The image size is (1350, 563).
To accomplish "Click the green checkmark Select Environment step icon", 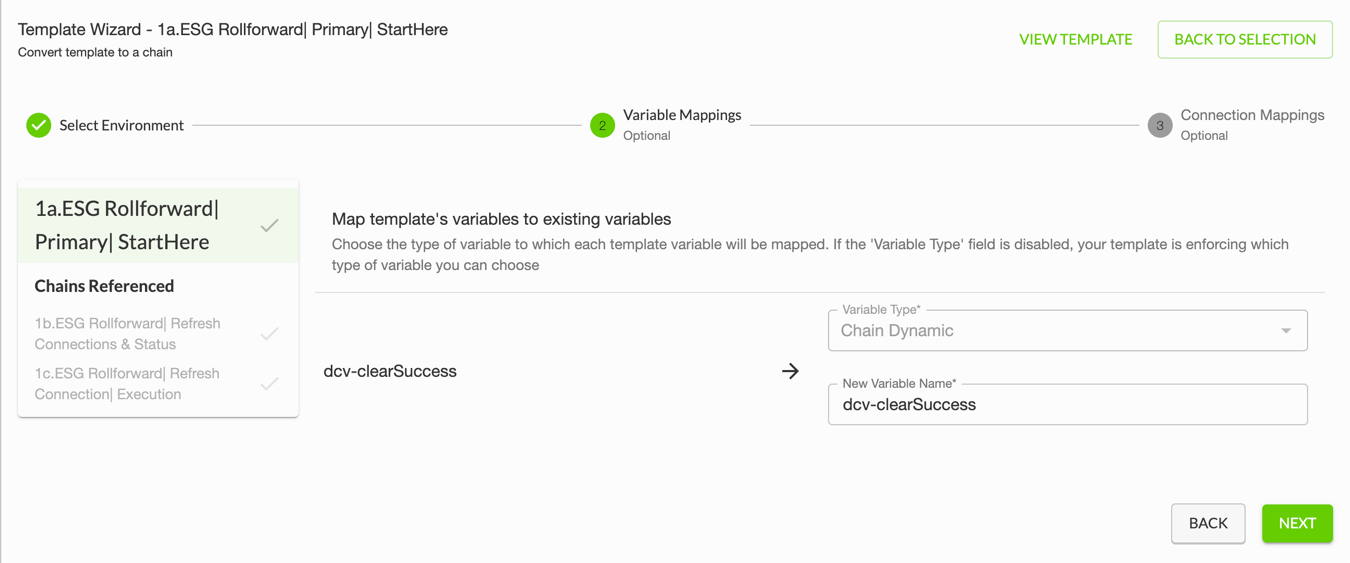I will 38,125.
